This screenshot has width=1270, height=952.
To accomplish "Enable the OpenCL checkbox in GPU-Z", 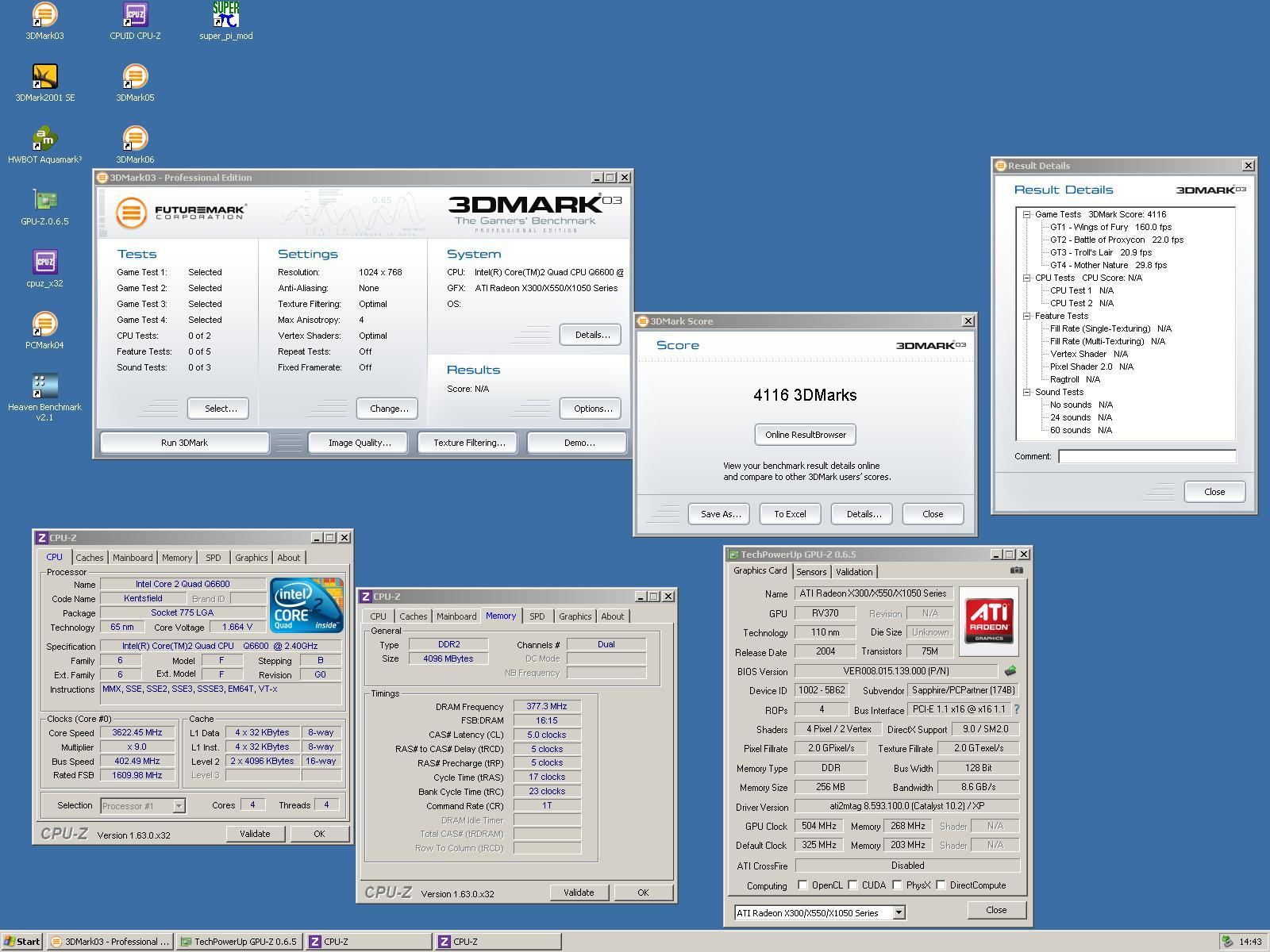I will click(802, 885).
